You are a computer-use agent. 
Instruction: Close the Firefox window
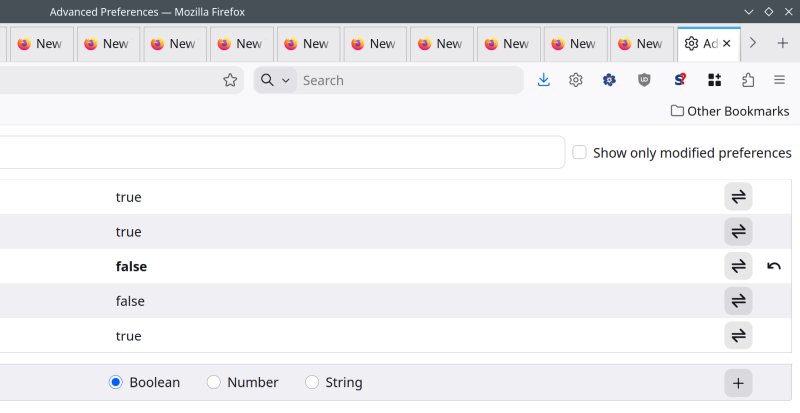[788, 12]
